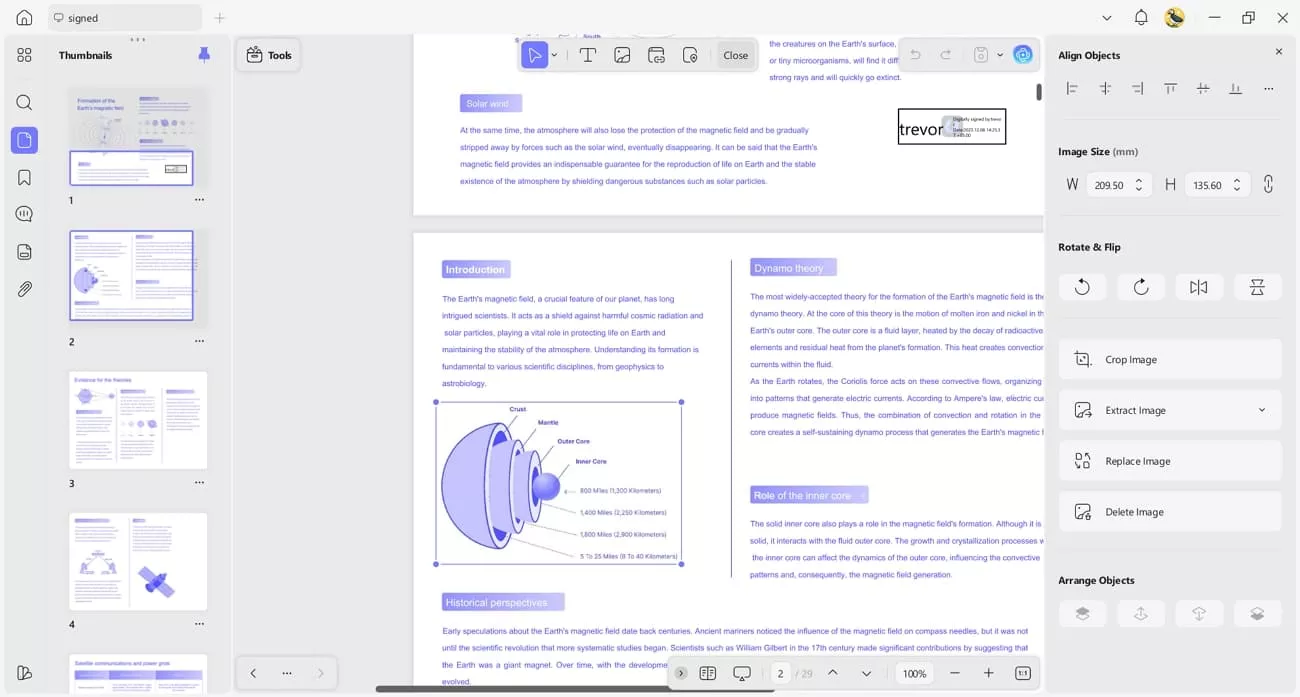This screenshot has height=697, width=1300.
Task: Select the Text edit tool in toolbar
Action: [x=588, y=55]
